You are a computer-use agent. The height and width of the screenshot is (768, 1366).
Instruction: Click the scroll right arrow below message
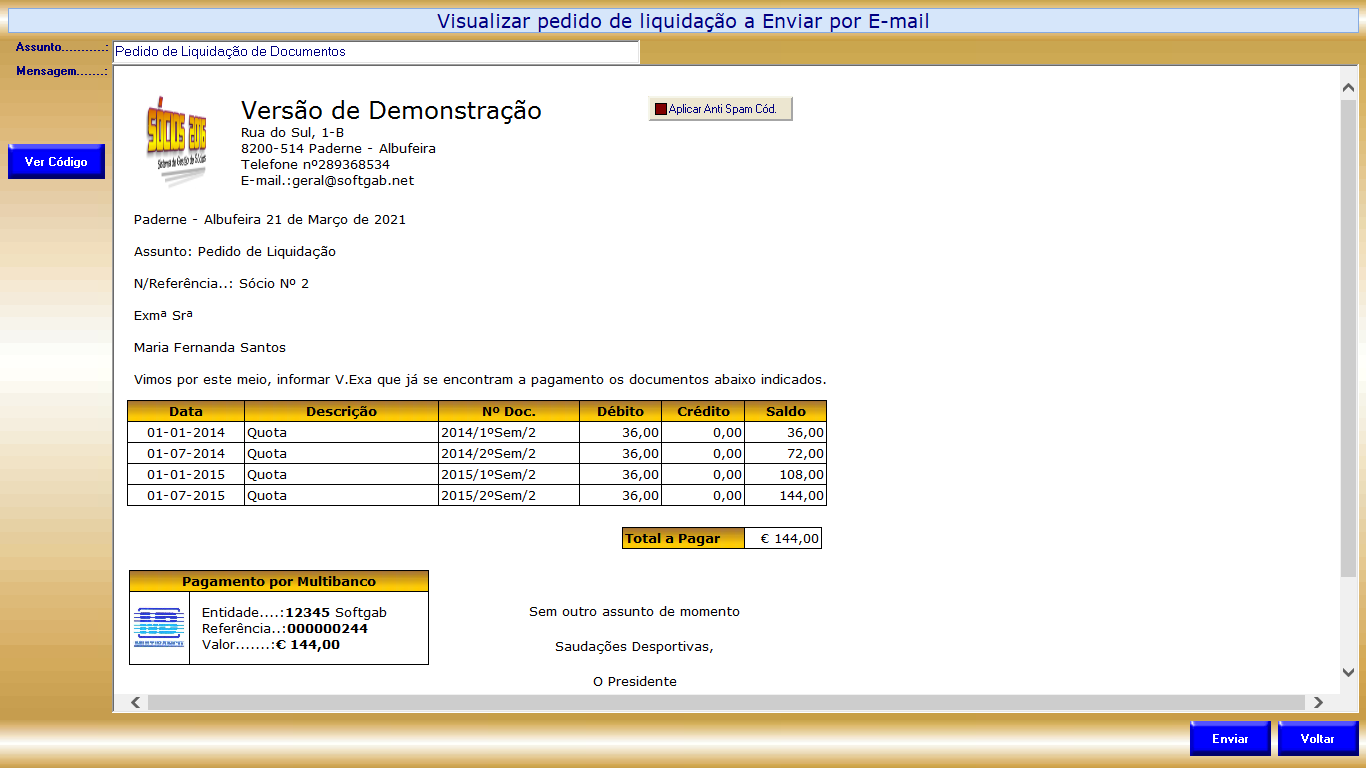[x=1318, y=702]
